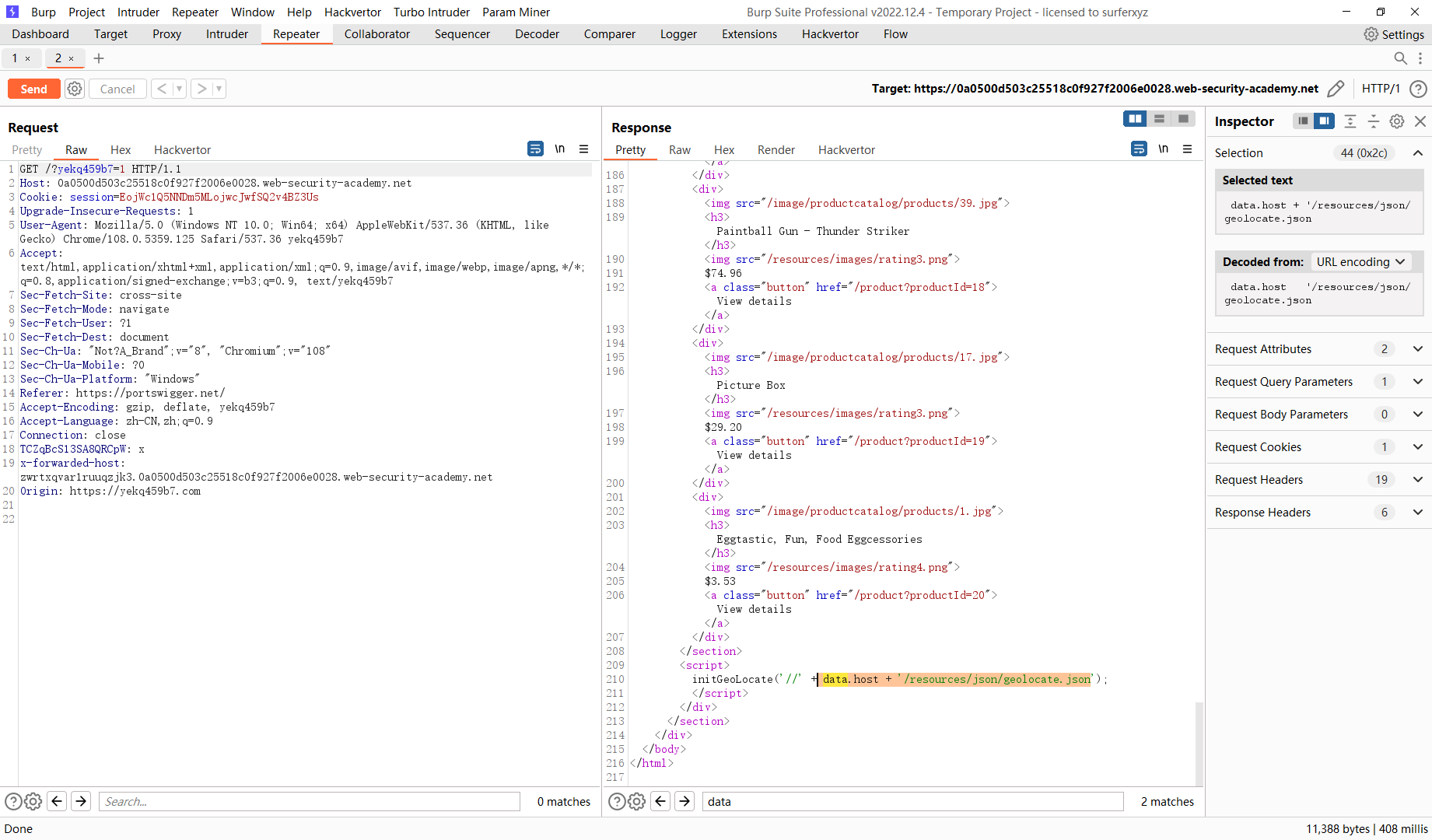Open request search settings gear

[x=33, y=801]
